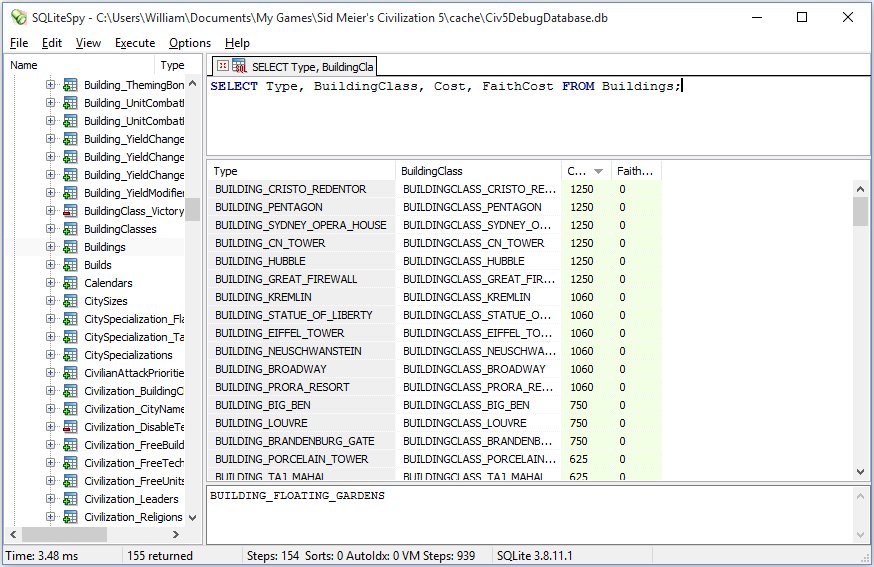Viewport: 874px width, 567px height.
Task: Open the Execute menu
Action: coord(135,43)
